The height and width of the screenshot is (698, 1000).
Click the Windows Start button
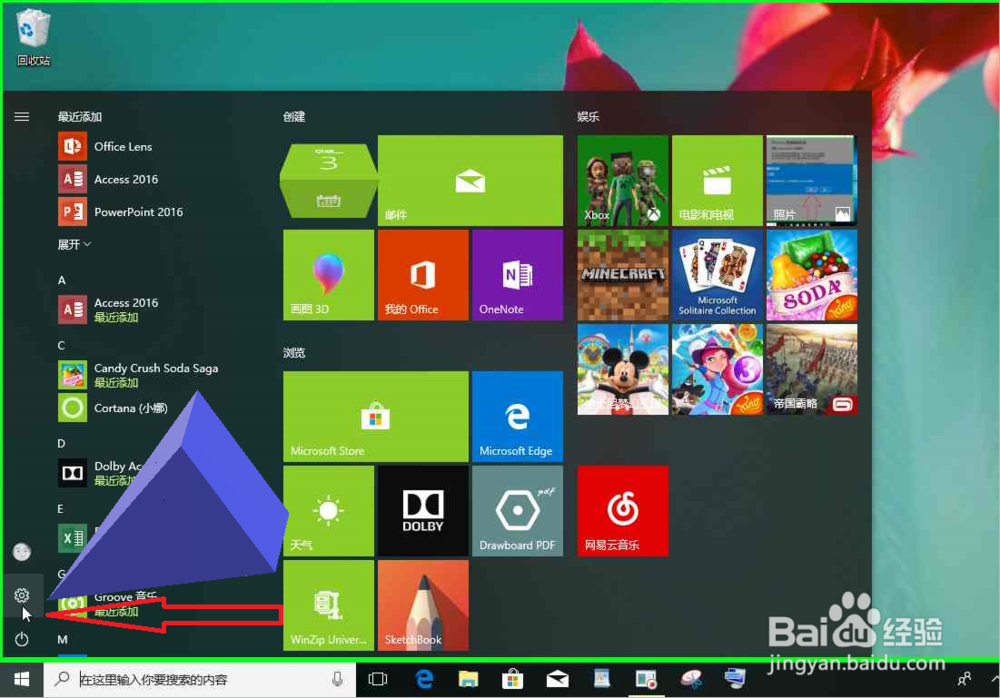pyautogui.click(x=22, y=679)
